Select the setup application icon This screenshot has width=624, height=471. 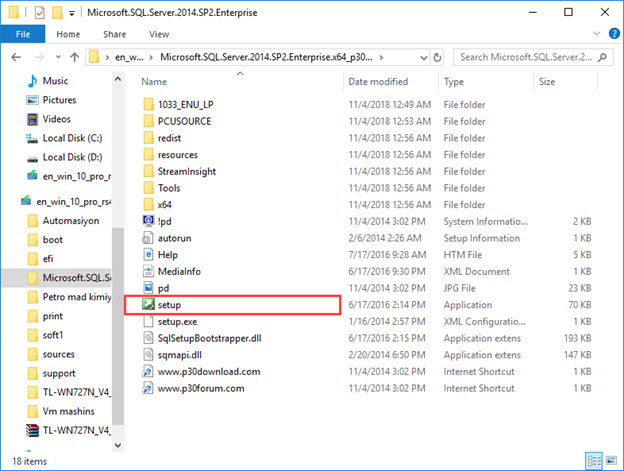tap(148, 305)
